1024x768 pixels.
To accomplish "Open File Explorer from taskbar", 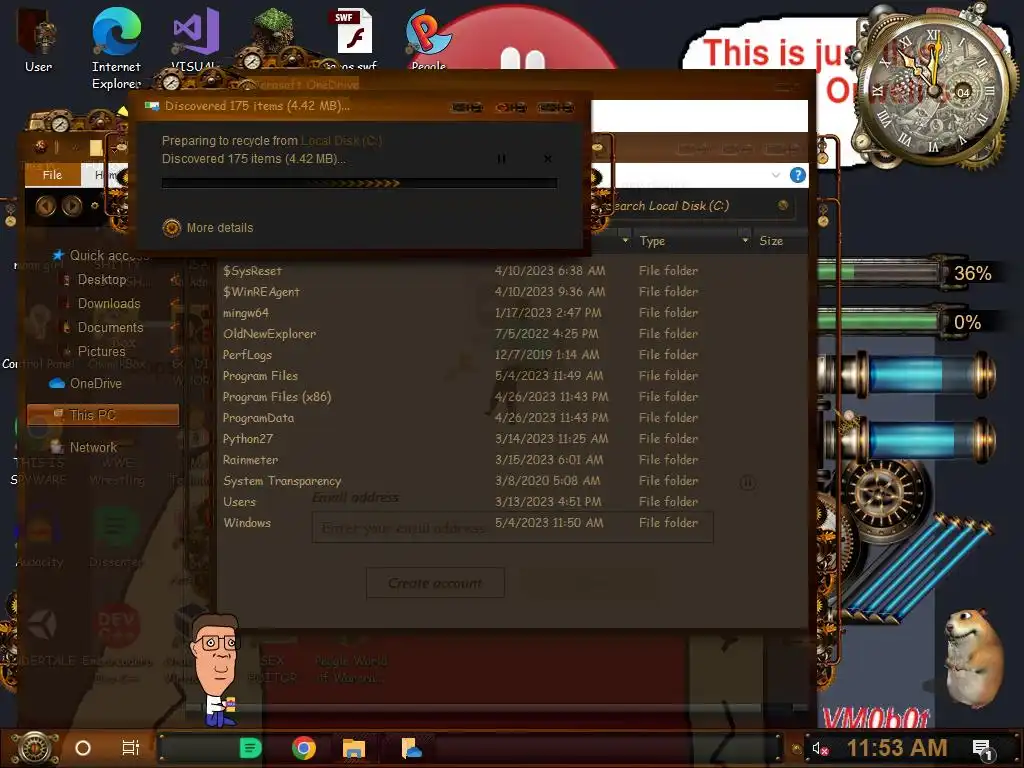I will (353, 748).
